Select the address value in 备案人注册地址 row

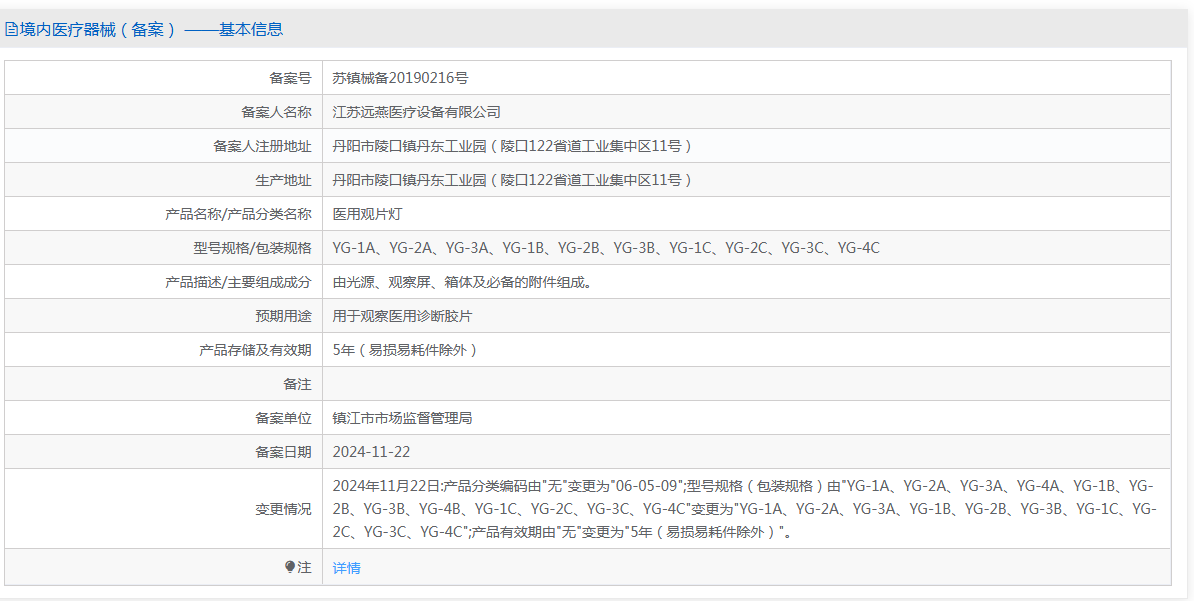[x=513, y=146]
